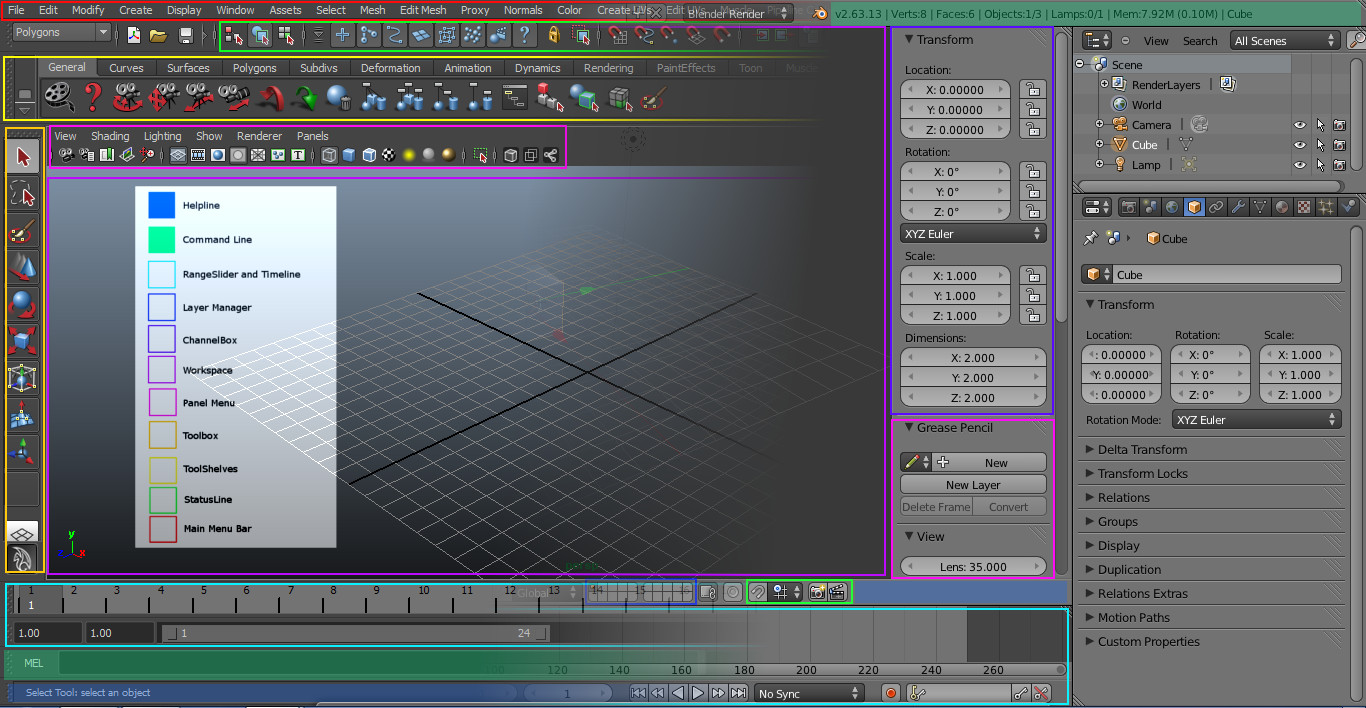
Task: Pick the Scale tool cube icon
Action: coord(24,341)
